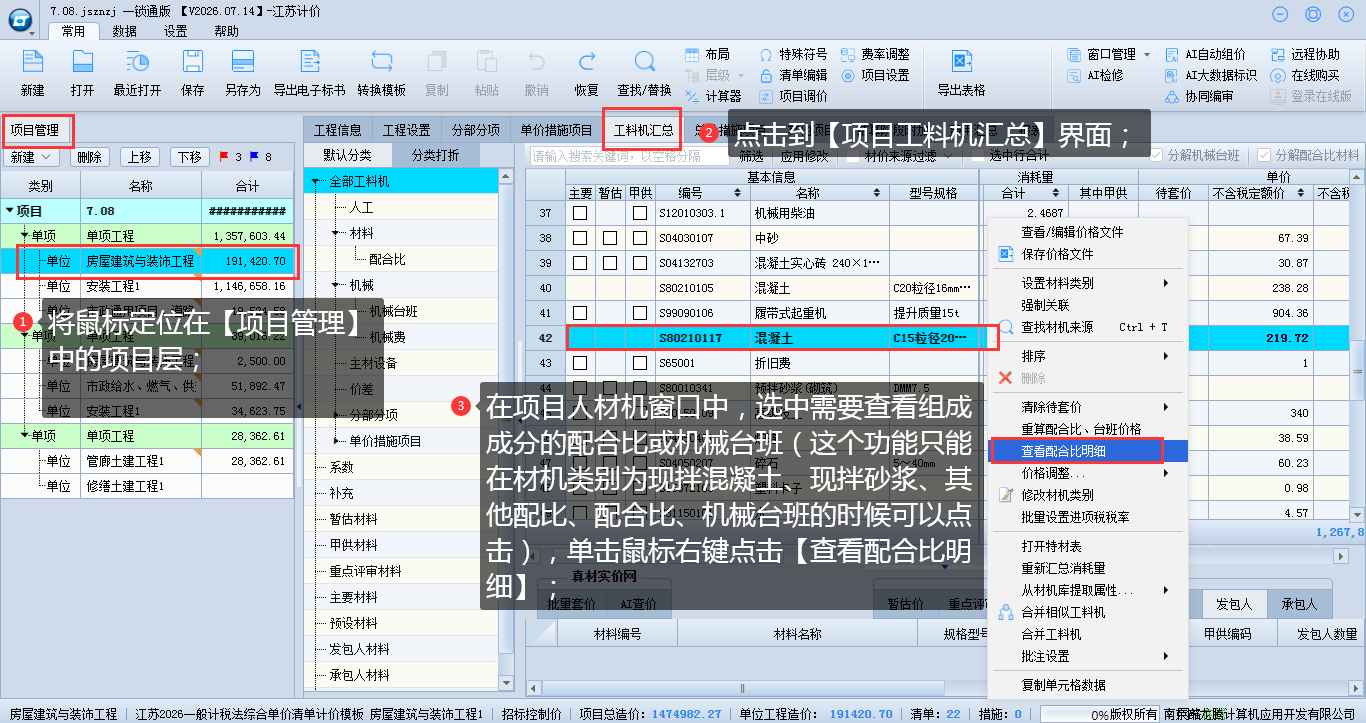Image resolution: width=1366 pixels, height=723 pixels.
Task: Click the 协同编审 collaboration icon
Action: tap(1174, 96)
